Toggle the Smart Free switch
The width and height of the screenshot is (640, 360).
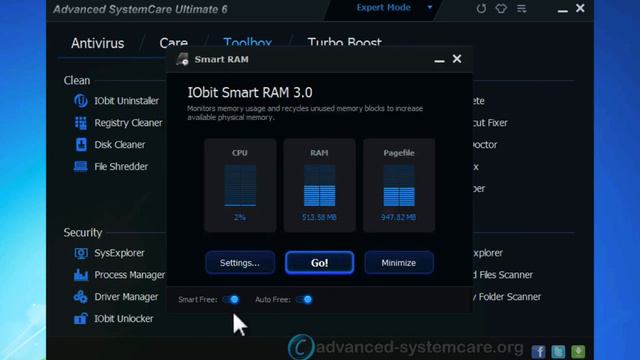click(x=231, y=300)
